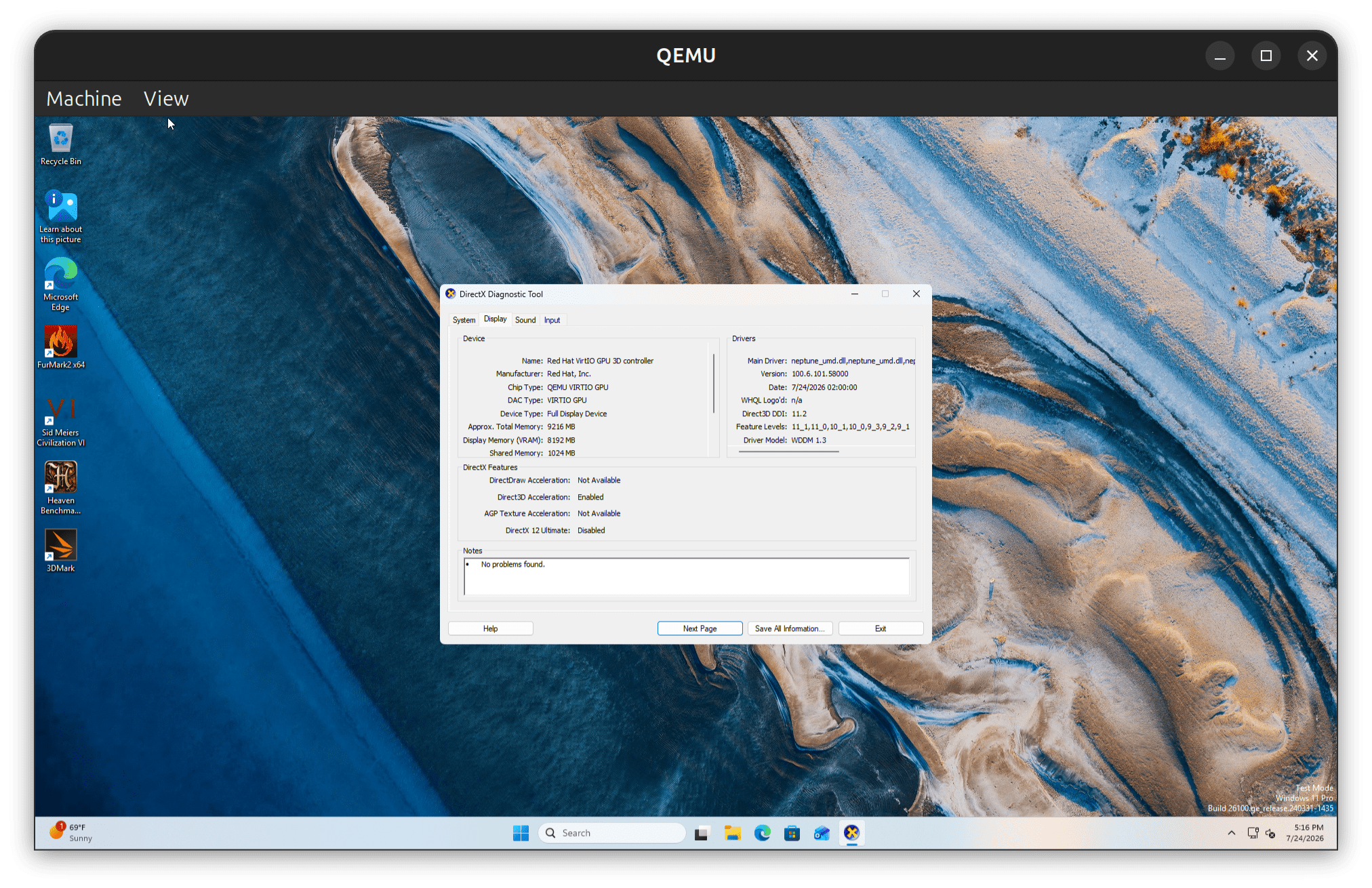
Task: Minimize the QEMU window
Action: click(1220, 56)
